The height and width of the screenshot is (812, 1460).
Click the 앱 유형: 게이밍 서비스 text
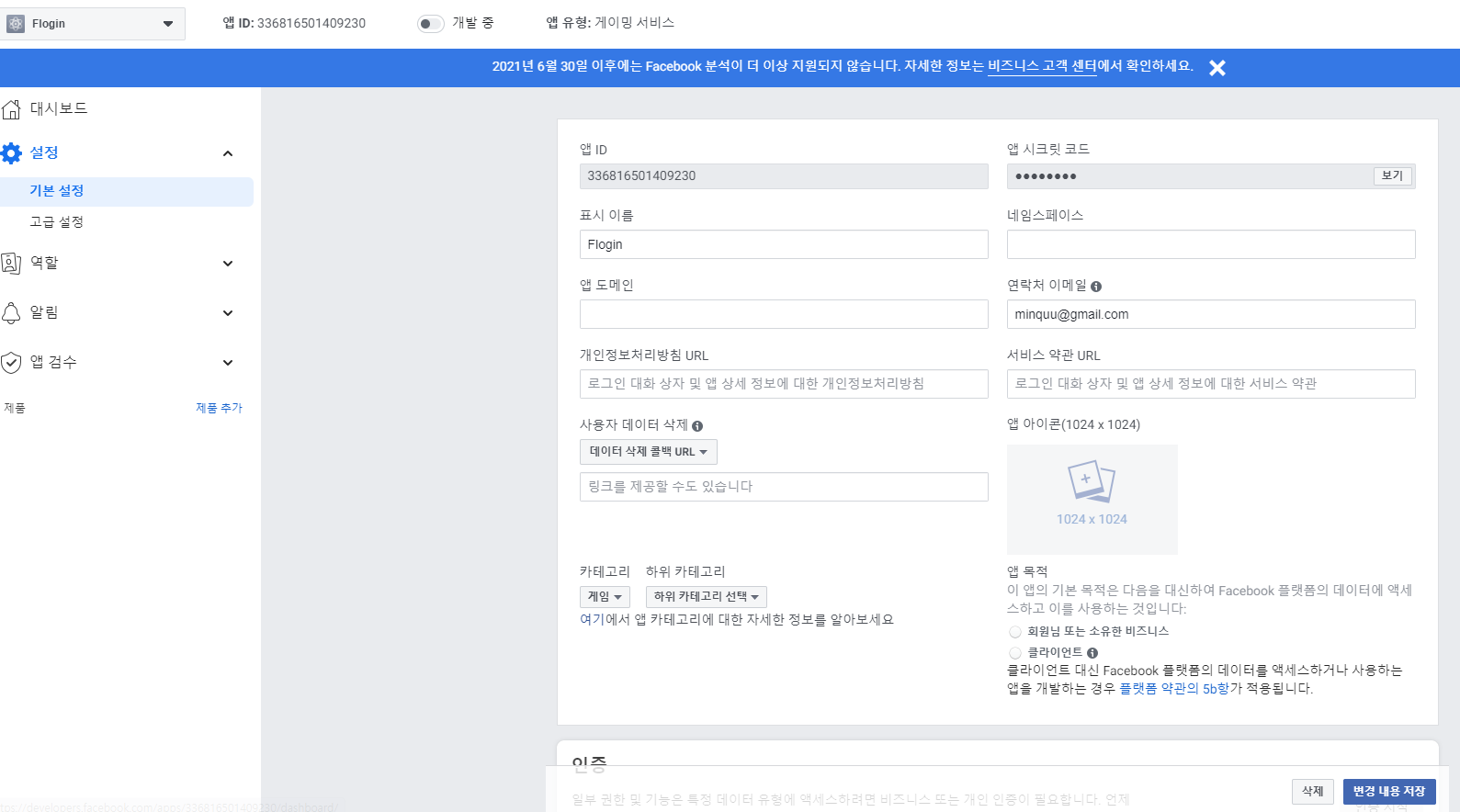coord(610,23)
